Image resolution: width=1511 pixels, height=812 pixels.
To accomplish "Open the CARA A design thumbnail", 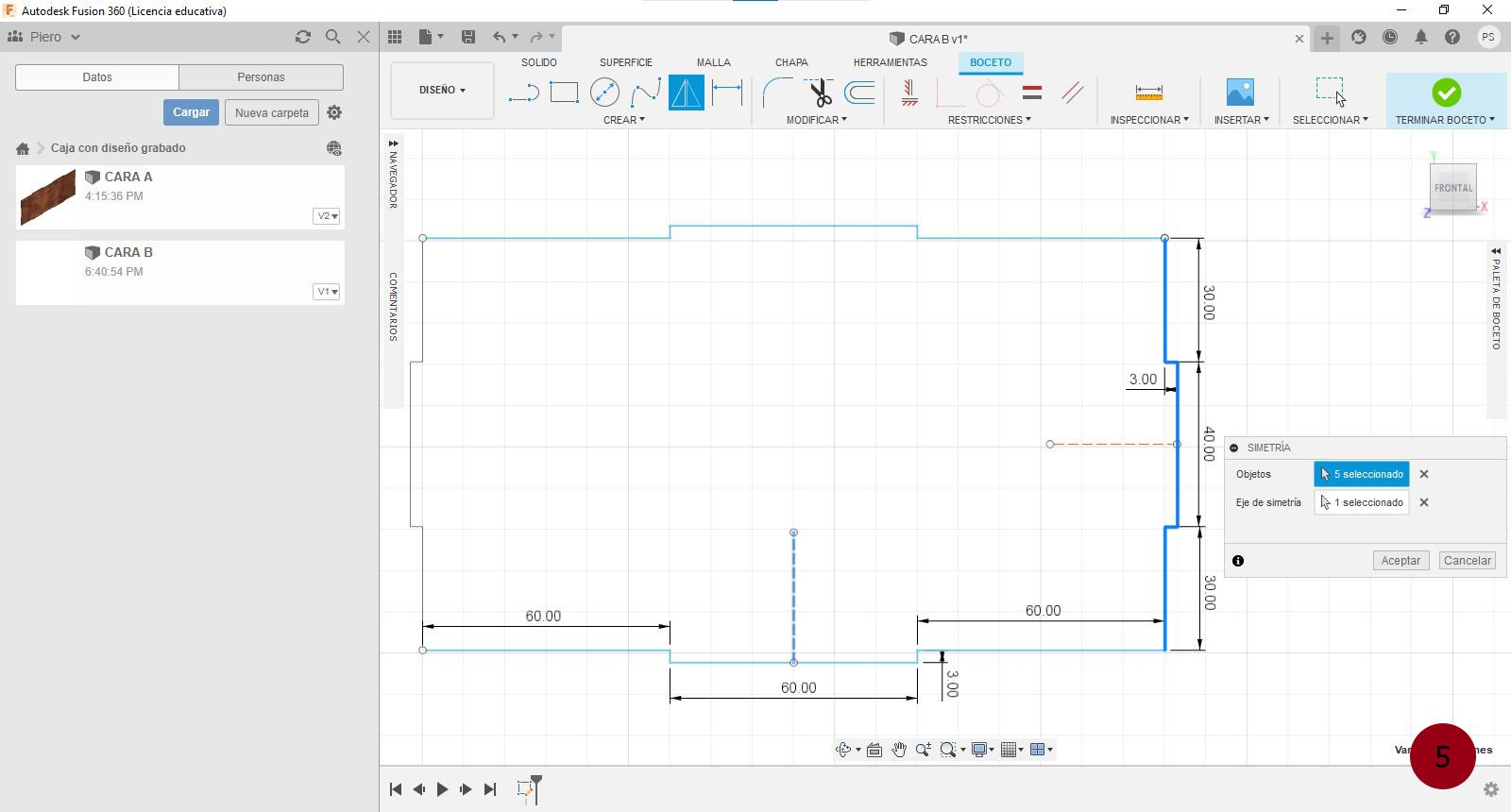I will (x=47, y=197).
